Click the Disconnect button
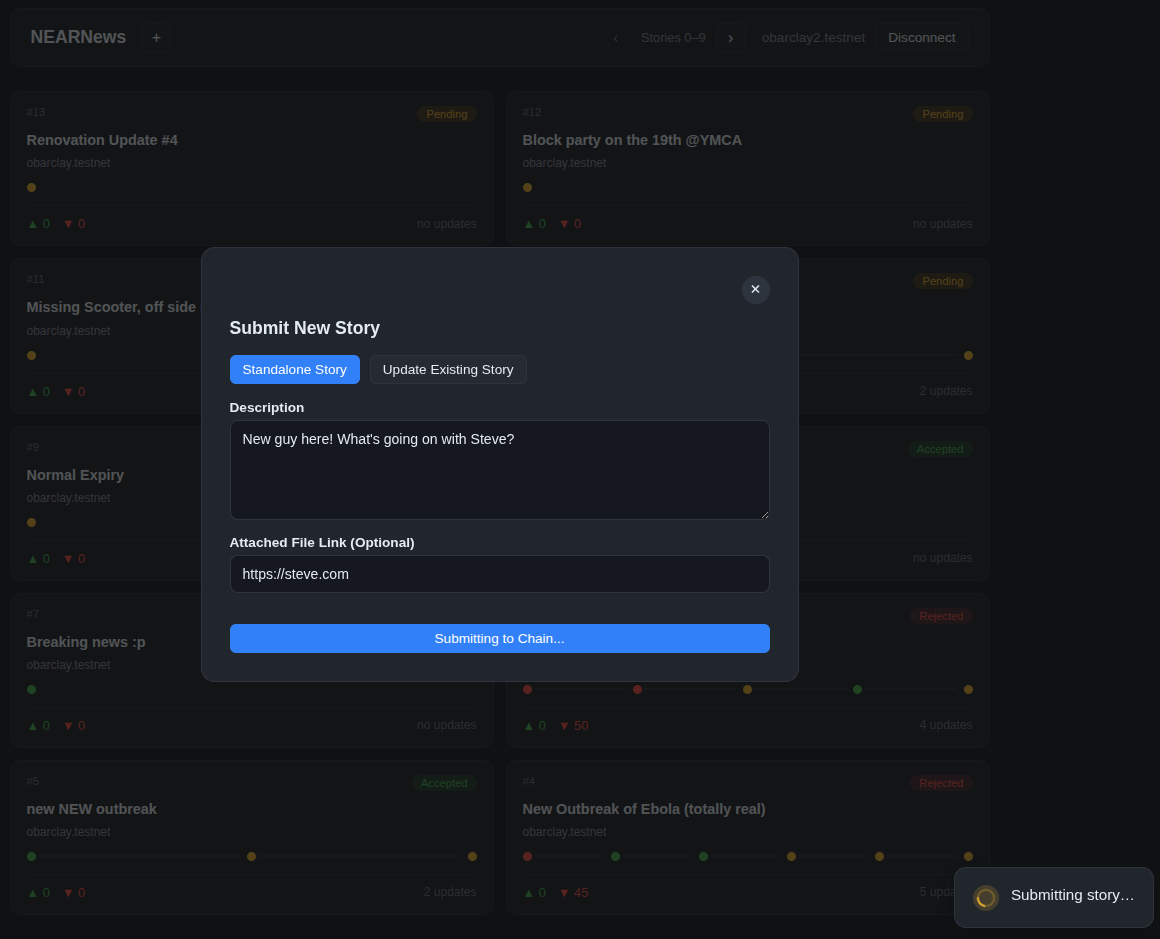The width and height of the screenshot is (1160, 939). pyautogui.click(x=922, y=38)
